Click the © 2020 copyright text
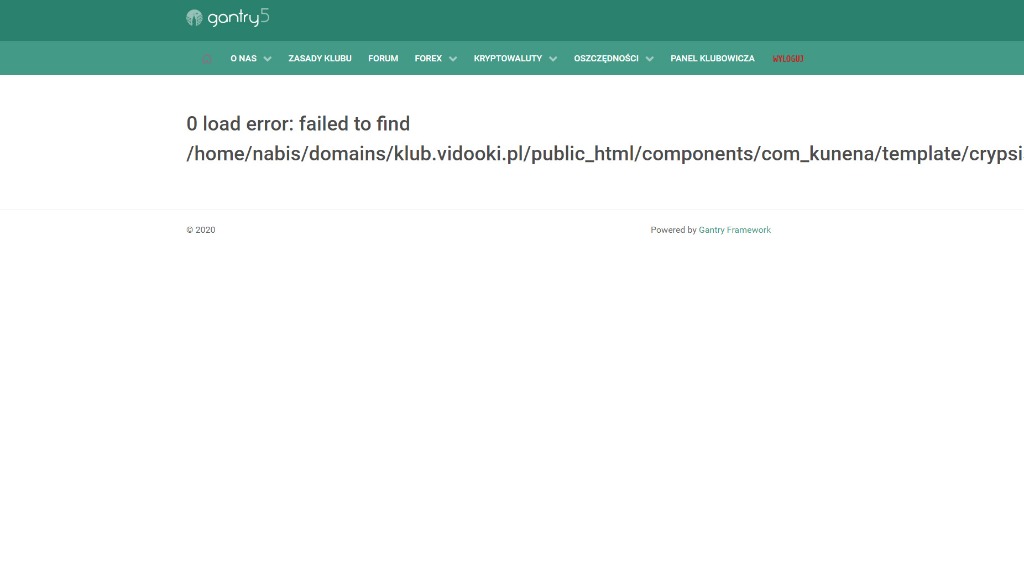 [x=201, y=230]
